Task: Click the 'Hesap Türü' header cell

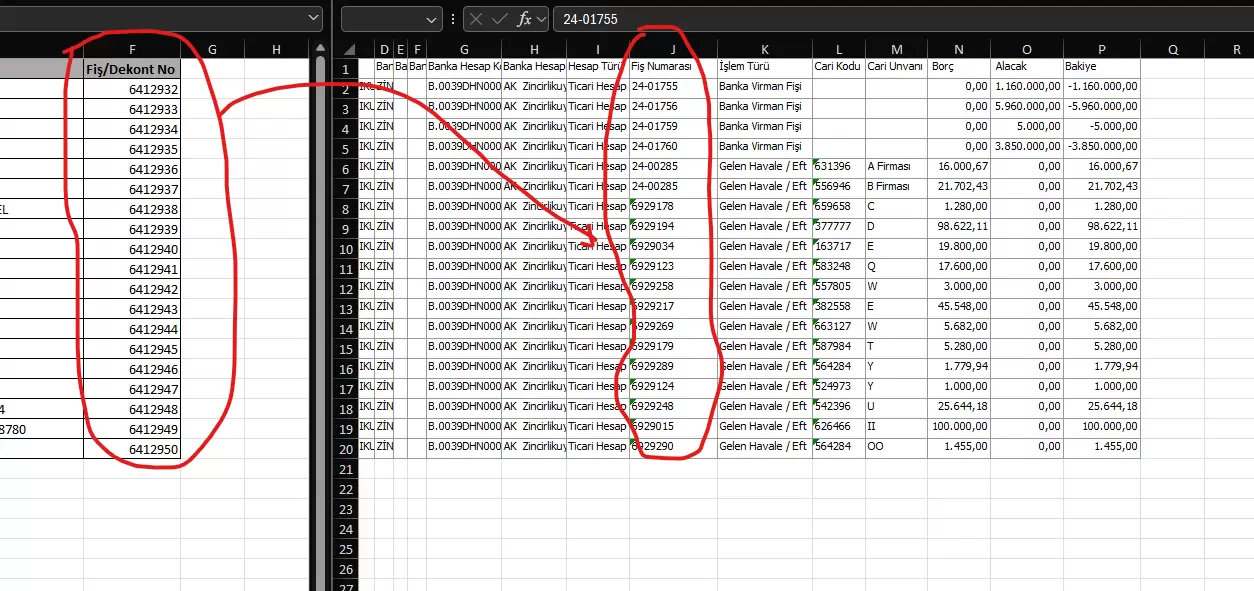Action: coord(598,67)
